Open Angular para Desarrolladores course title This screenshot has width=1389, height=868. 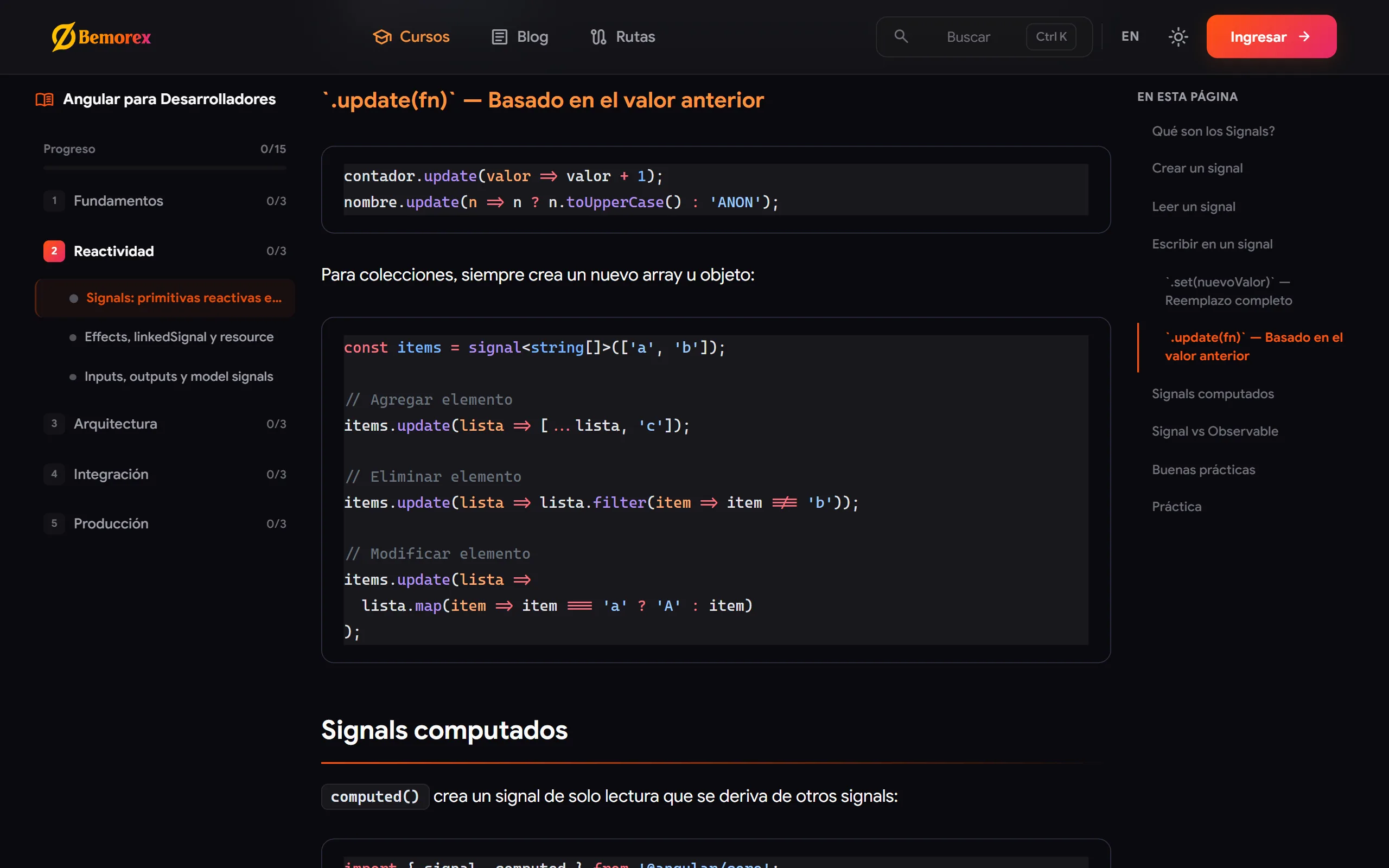point(169,99)
